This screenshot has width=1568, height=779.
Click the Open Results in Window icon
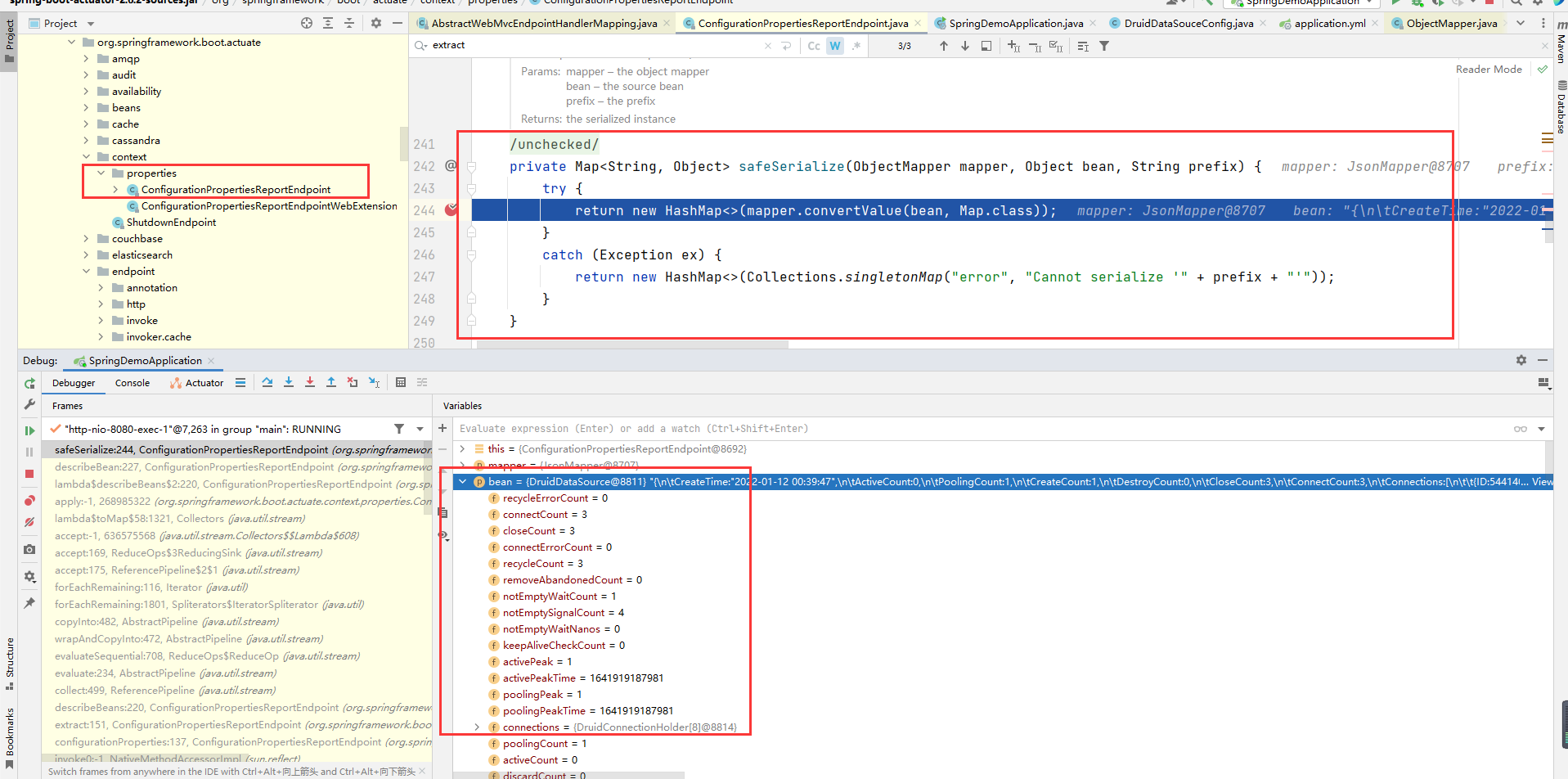point(986,46)
